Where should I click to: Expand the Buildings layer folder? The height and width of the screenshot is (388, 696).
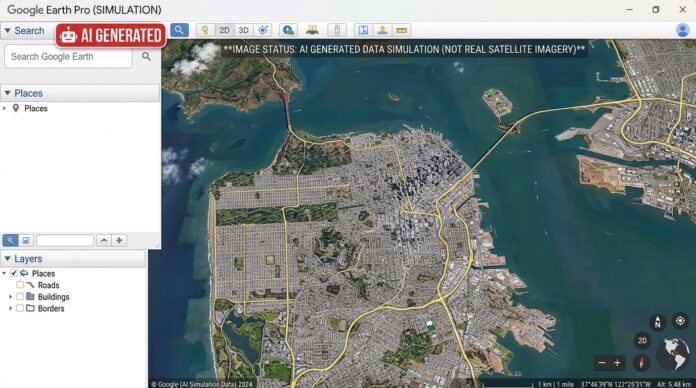coord(10,297)
